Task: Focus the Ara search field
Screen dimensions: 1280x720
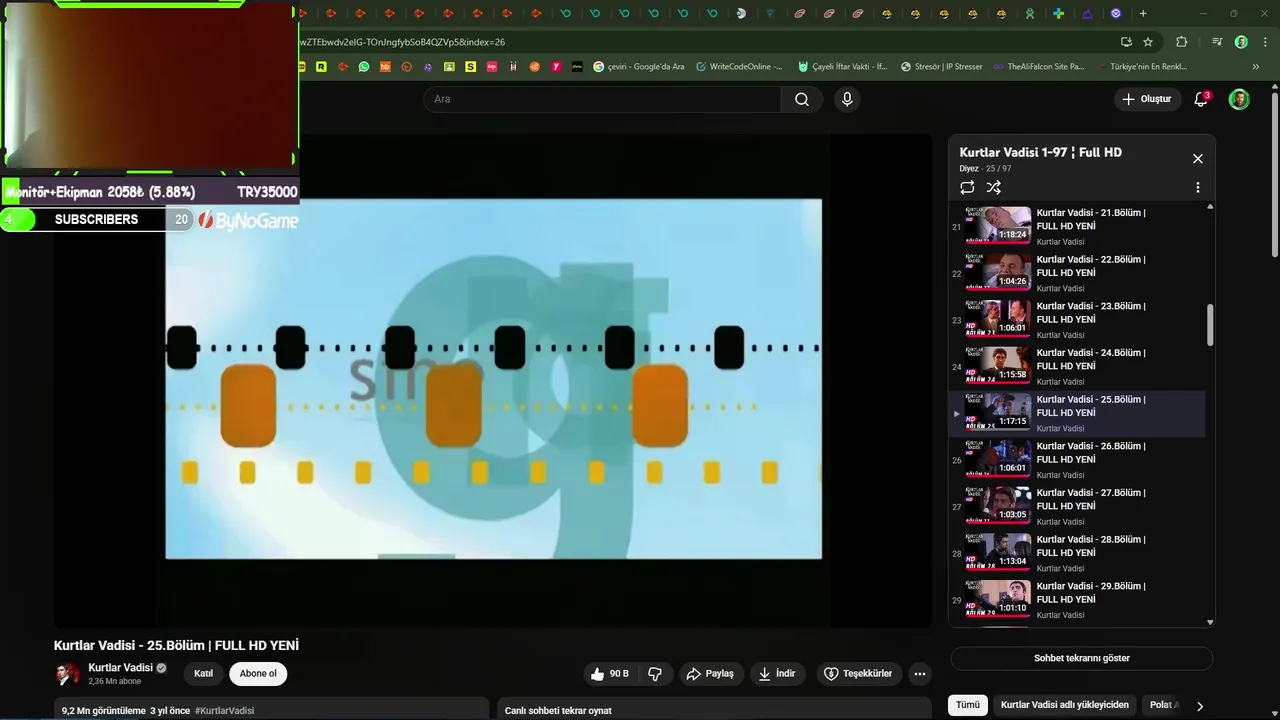Action: point(602,99)
